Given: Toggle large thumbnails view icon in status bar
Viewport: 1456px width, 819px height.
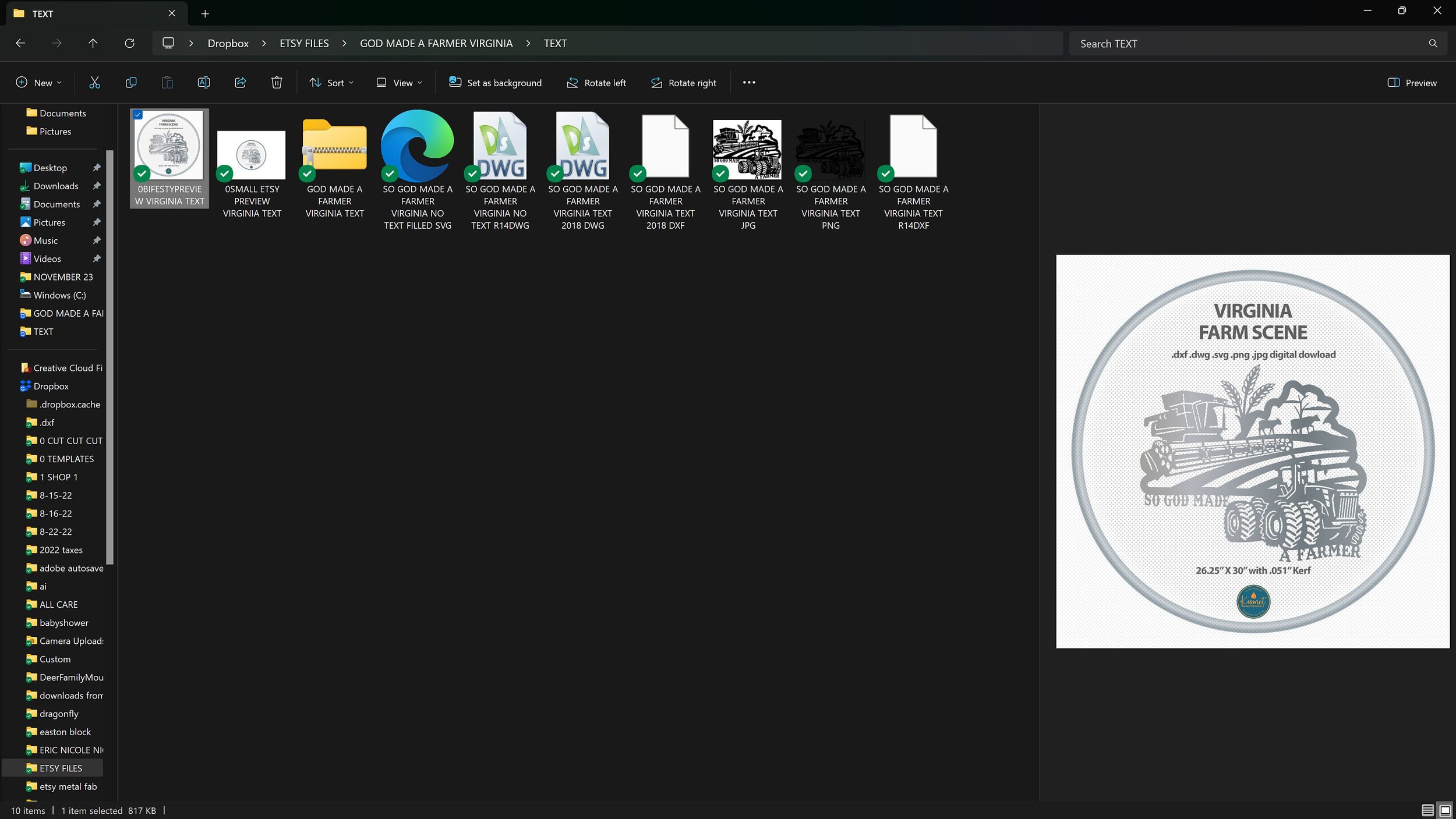Looking at the screenshot, I should click(1445, 810).
